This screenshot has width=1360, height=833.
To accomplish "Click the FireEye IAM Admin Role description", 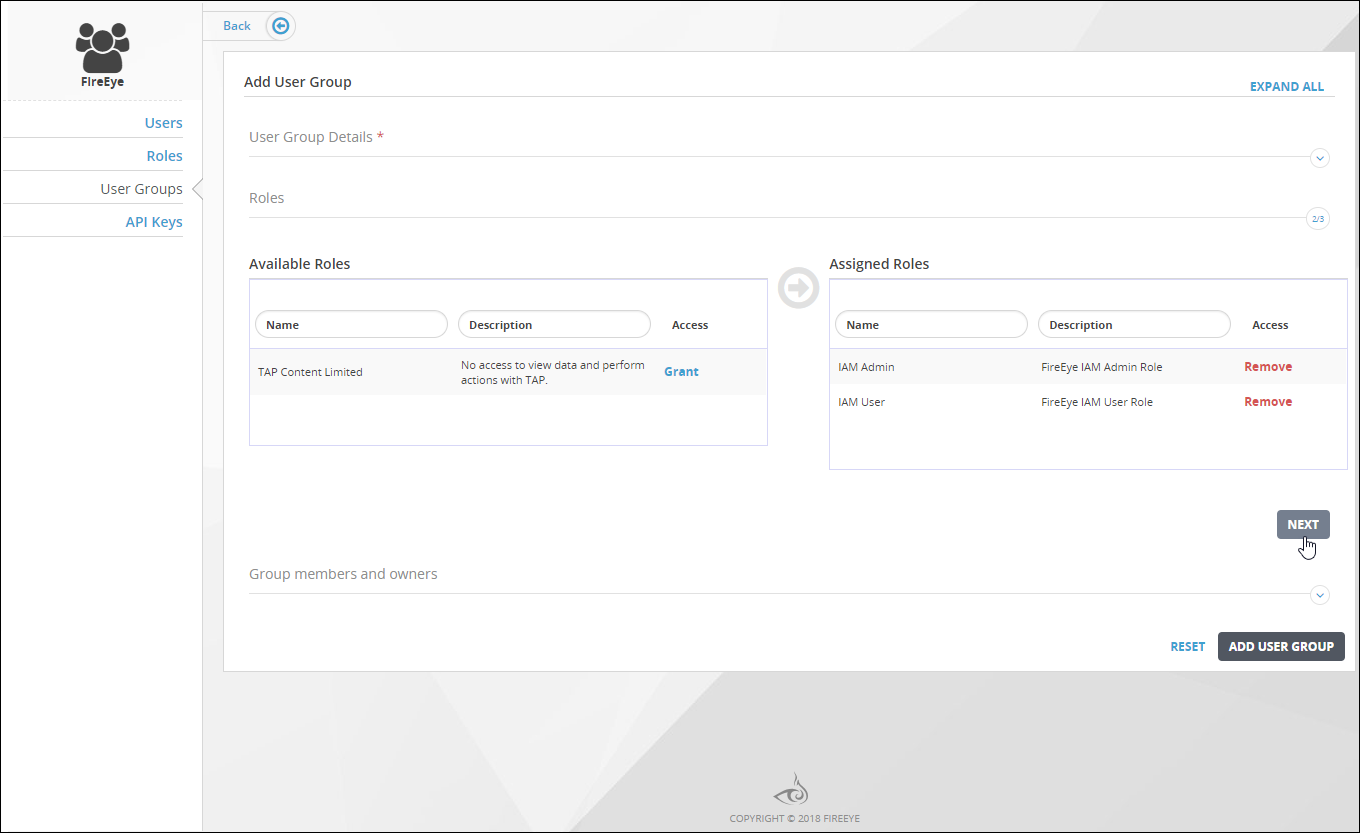I will [x=1101, y=367].
